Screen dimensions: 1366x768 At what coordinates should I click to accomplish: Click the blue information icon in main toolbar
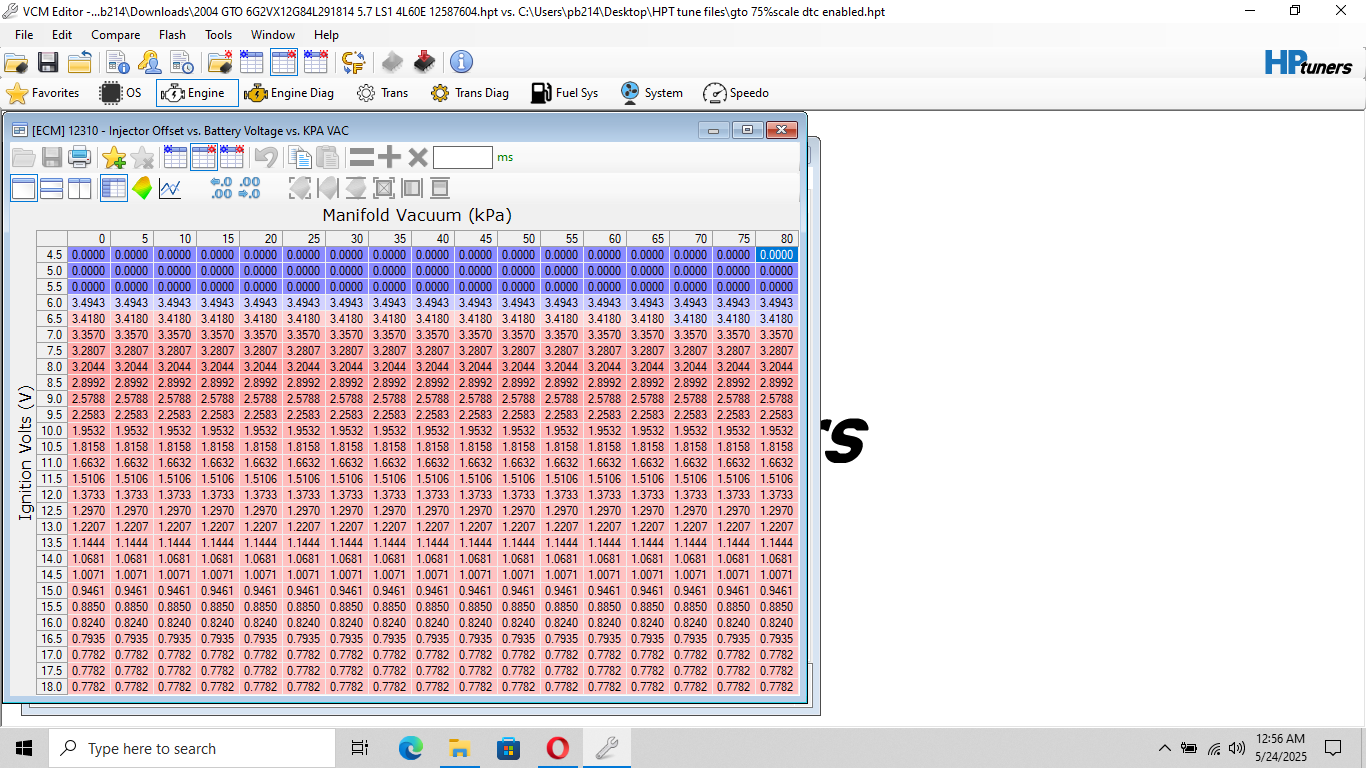pyautogui.click(x=461, y=62)
